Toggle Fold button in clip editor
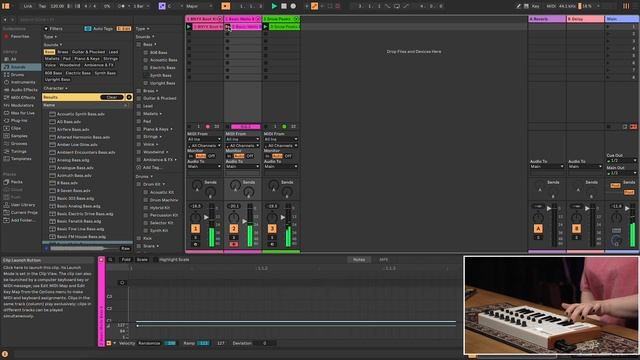This screenshot has width=640, height=360. (x=126, y=260)
